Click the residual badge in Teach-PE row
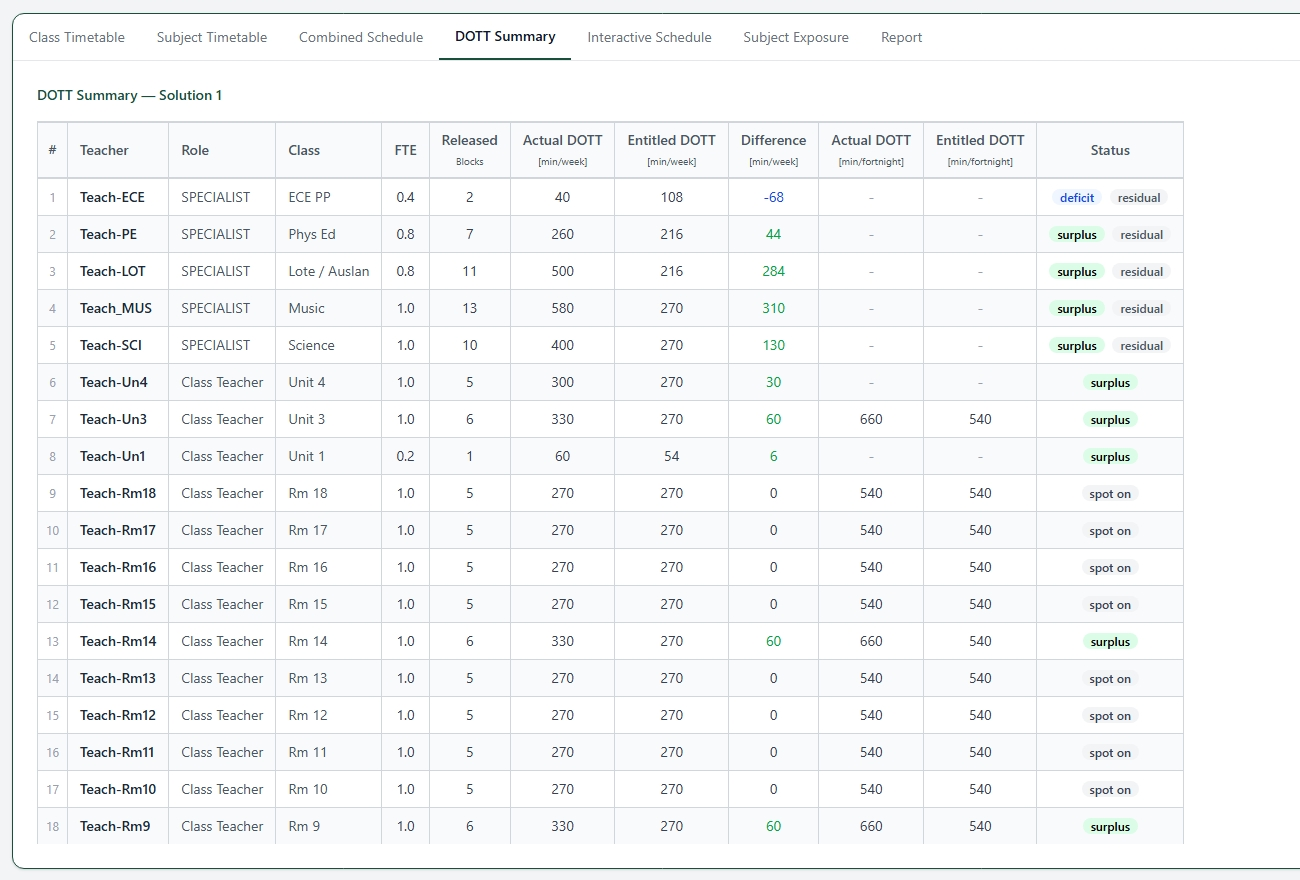 1141,235
